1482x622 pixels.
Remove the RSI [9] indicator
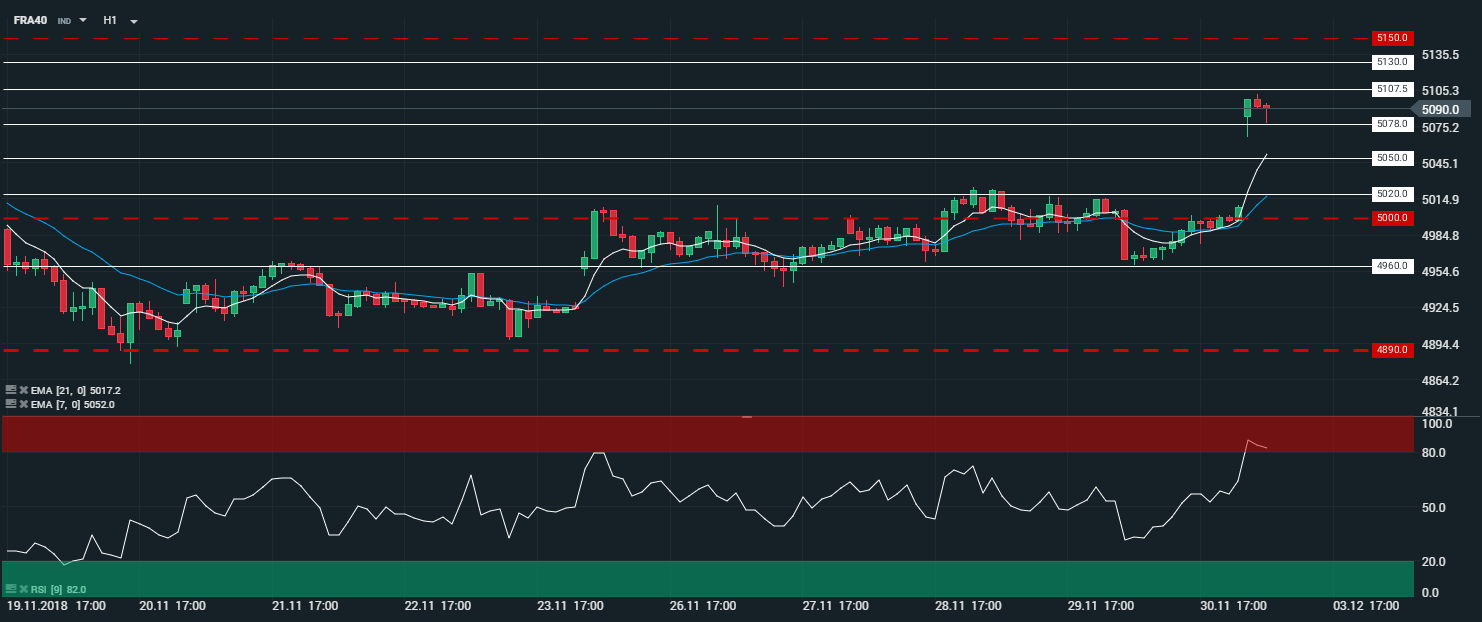pos(24,590)
